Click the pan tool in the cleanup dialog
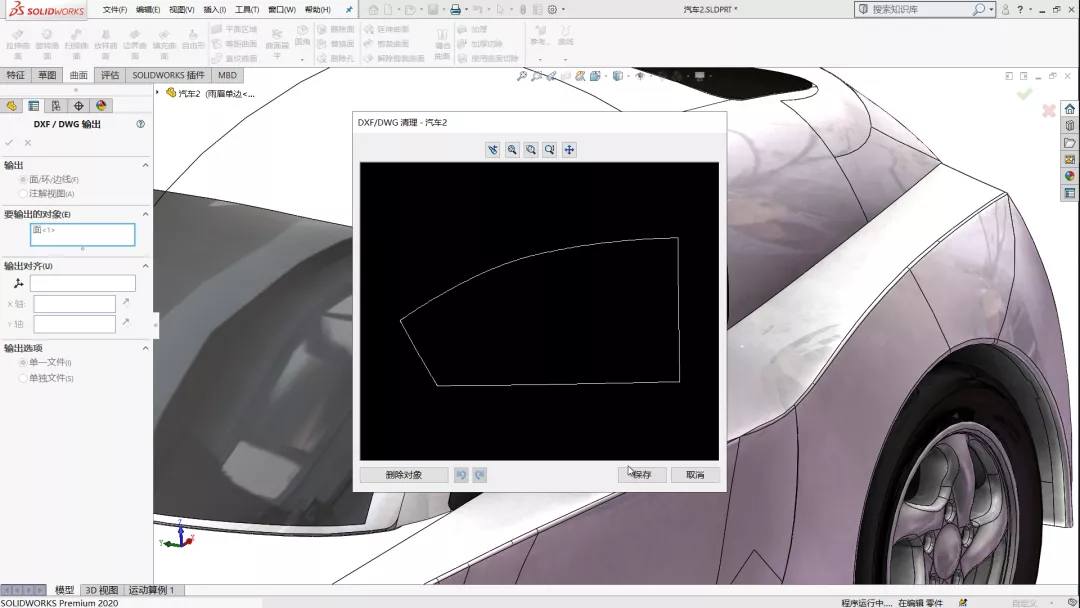The image size is (1080, 608). 569,150
